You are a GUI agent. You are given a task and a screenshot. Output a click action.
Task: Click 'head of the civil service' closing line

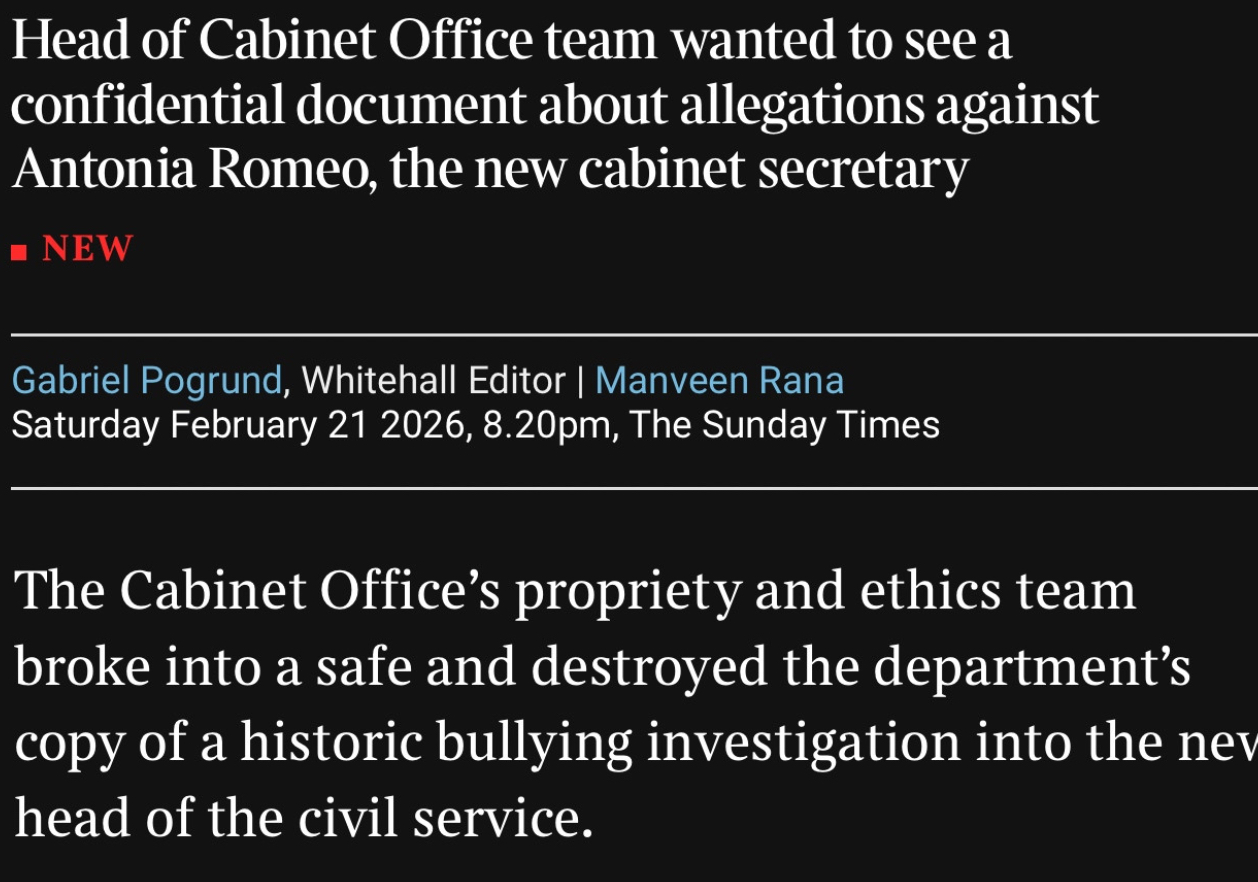(299, 819)
